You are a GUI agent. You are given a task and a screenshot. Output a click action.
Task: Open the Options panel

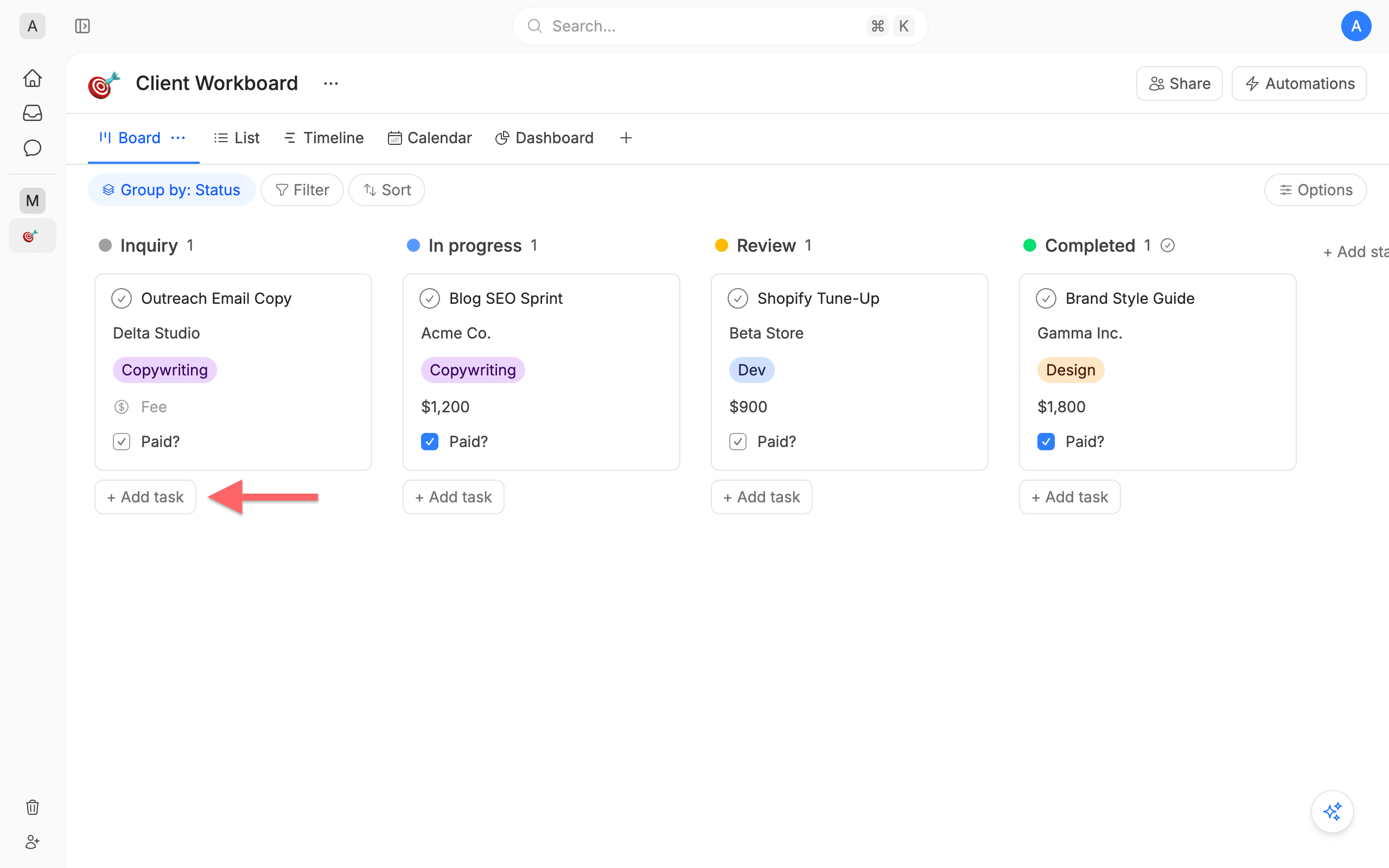pyautogui.click(x=1316, y=190)
